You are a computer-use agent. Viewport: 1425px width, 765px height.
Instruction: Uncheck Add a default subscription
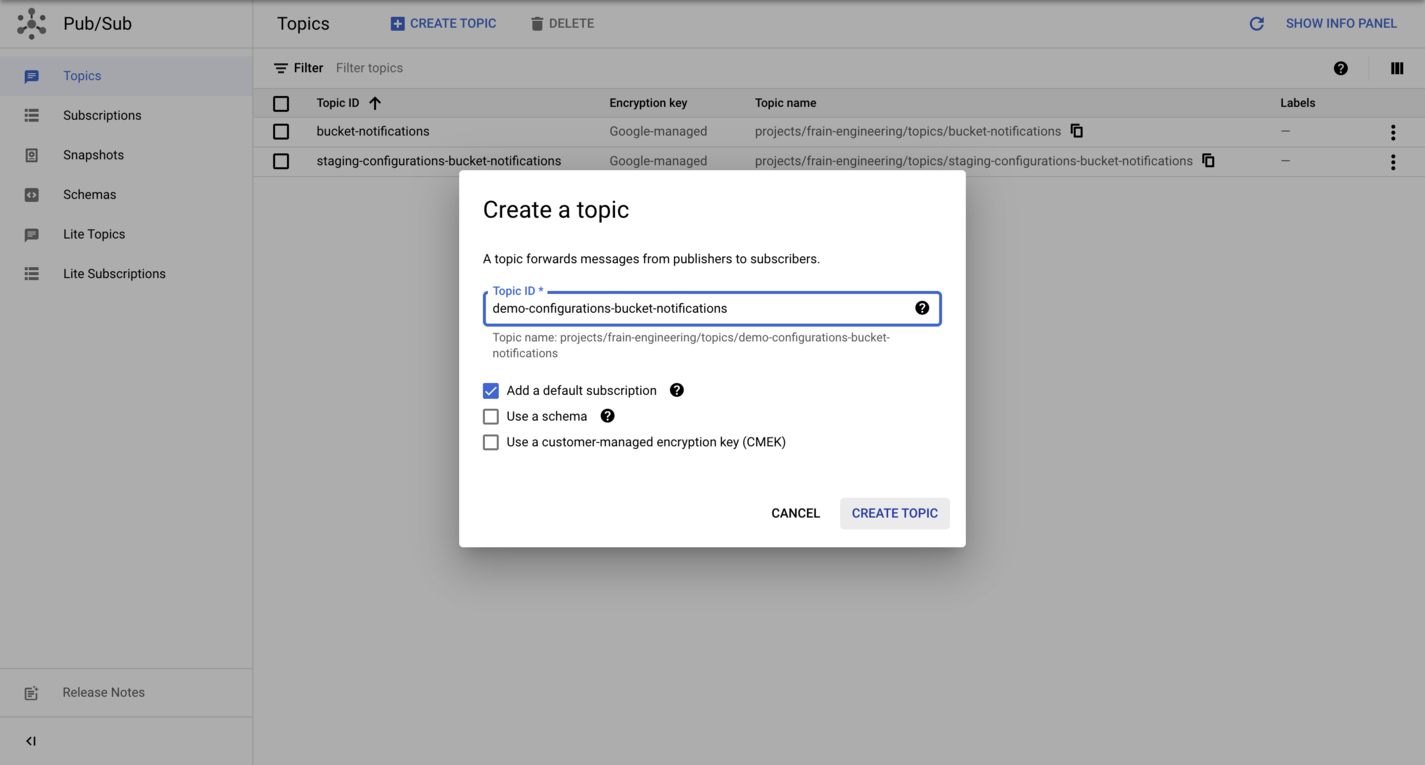click(491, 390)
